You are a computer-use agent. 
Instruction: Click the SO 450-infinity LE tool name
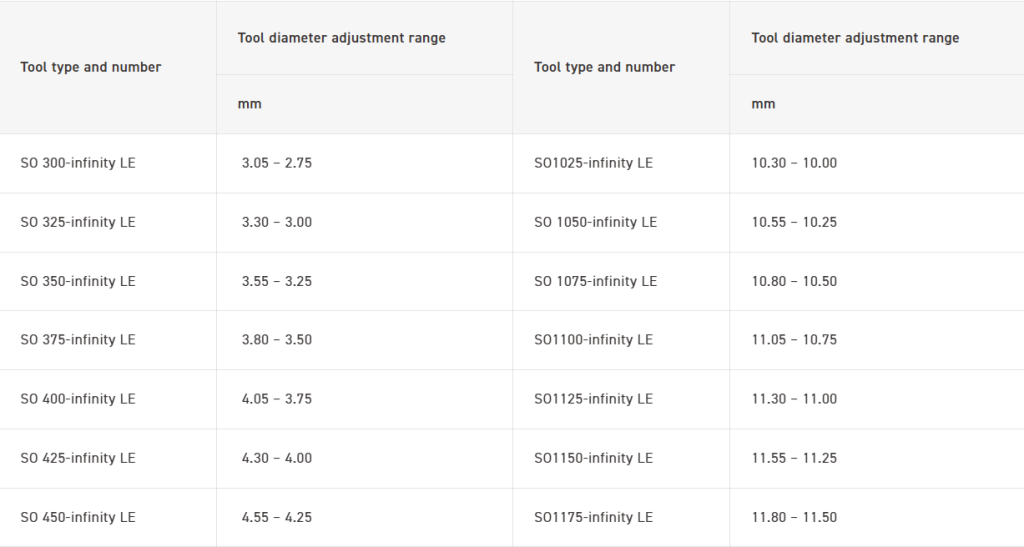coord(78,517)
